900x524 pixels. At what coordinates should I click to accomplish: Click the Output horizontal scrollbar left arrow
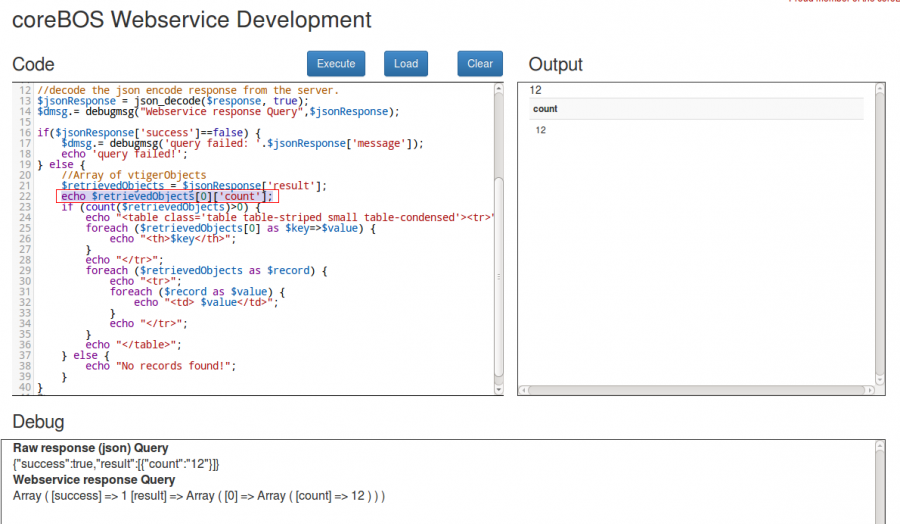525,390
